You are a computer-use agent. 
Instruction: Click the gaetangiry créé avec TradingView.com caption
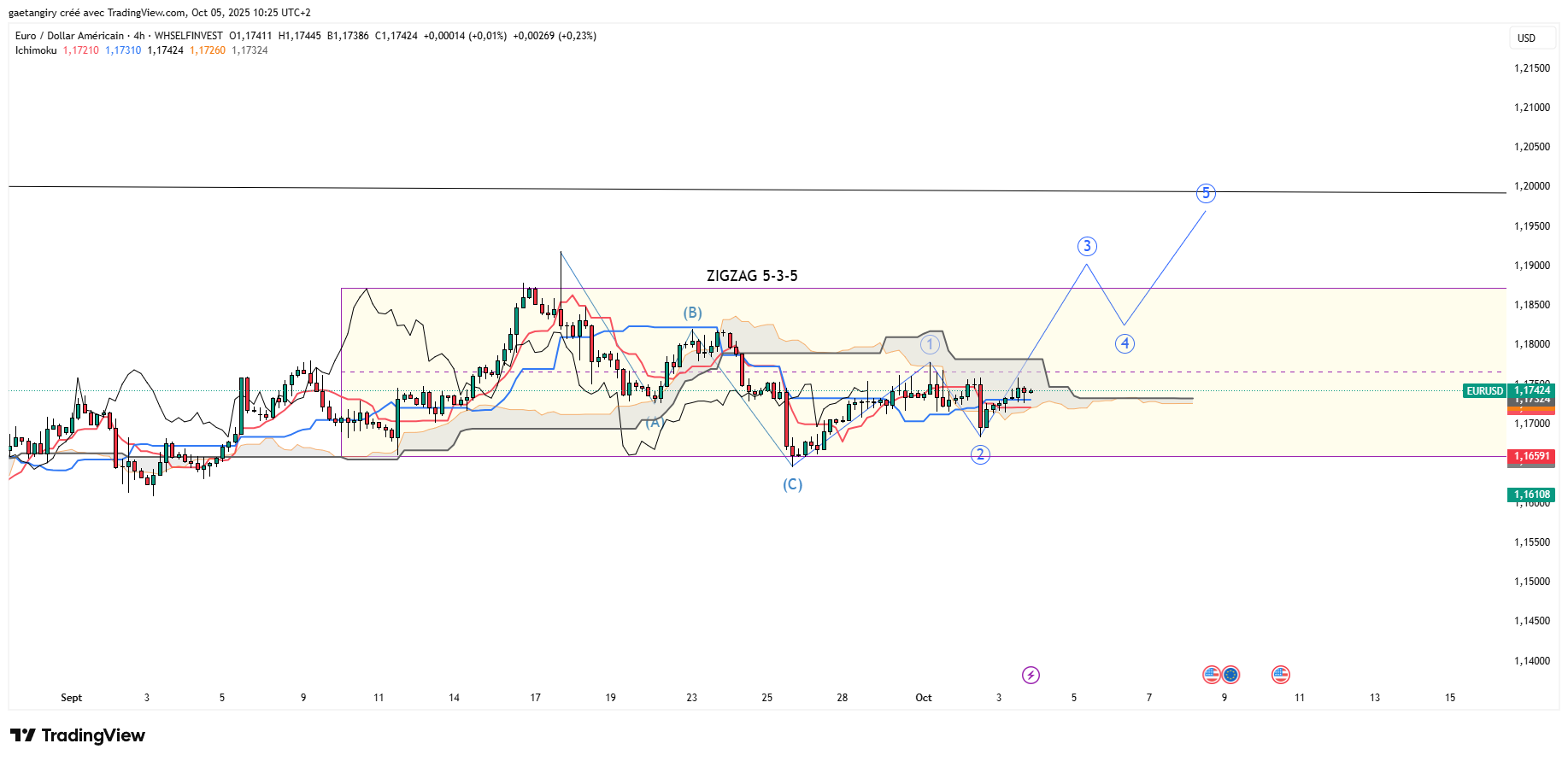pyautogui.click(x=160, y=13)
